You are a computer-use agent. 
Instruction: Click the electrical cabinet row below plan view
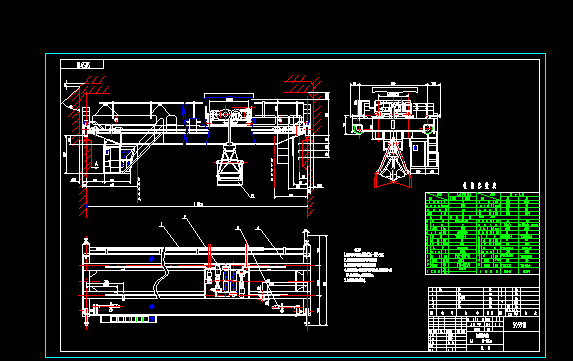pyautogui.click(x=129, y=319)
